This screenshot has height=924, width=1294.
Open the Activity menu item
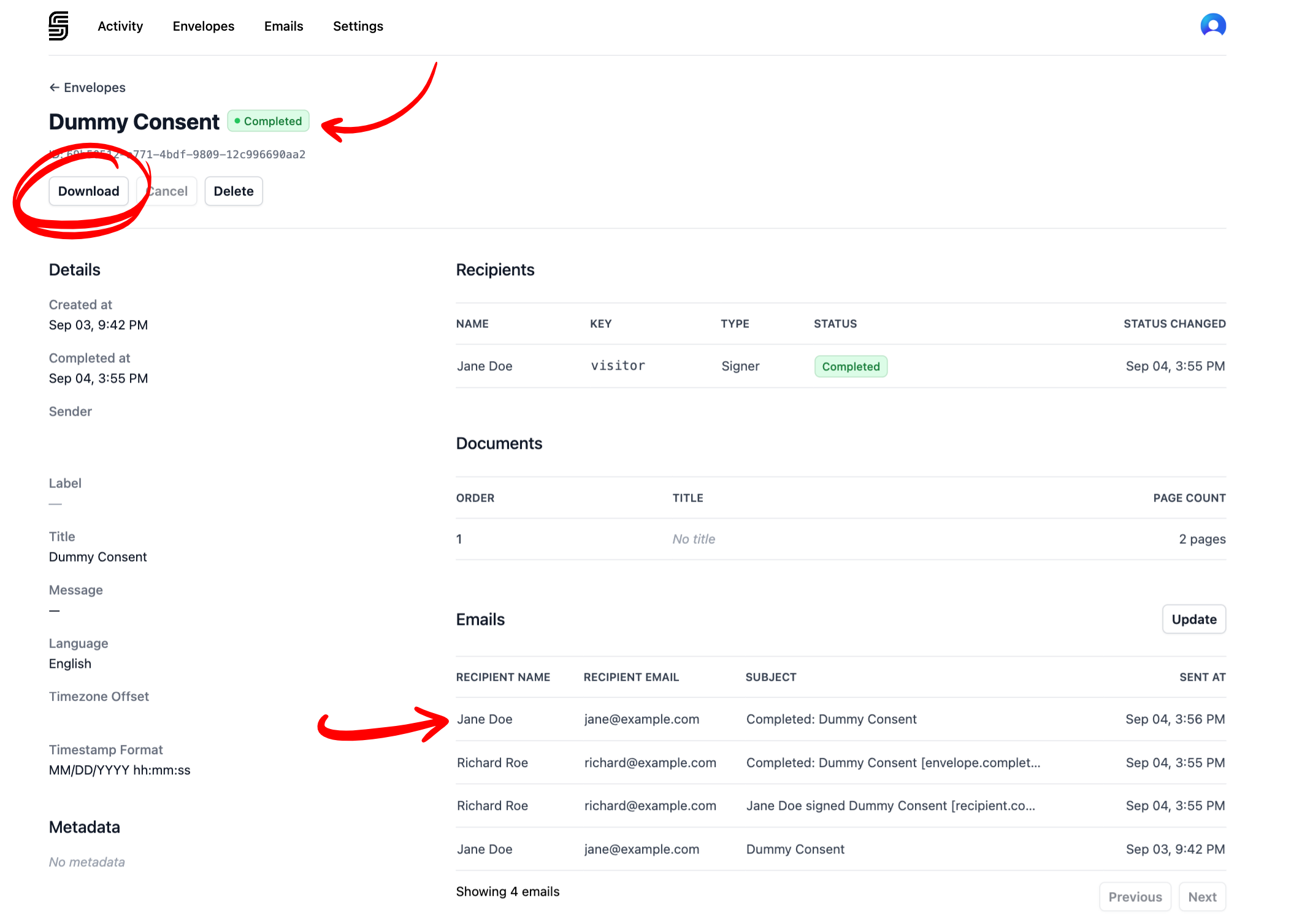tap(120, 26)
